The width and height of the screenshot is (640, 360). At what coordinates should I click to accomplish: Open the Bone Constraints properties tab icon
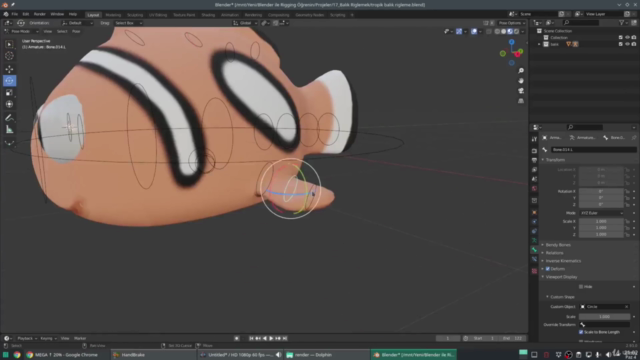pos(534,259)
